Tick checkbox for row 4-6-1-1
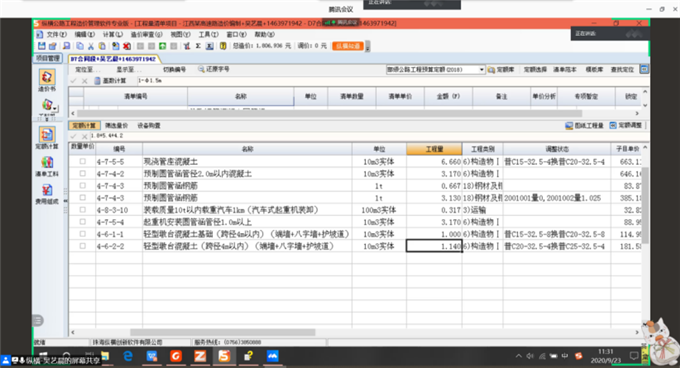680x368 pixels. click(x=82, y=234)
